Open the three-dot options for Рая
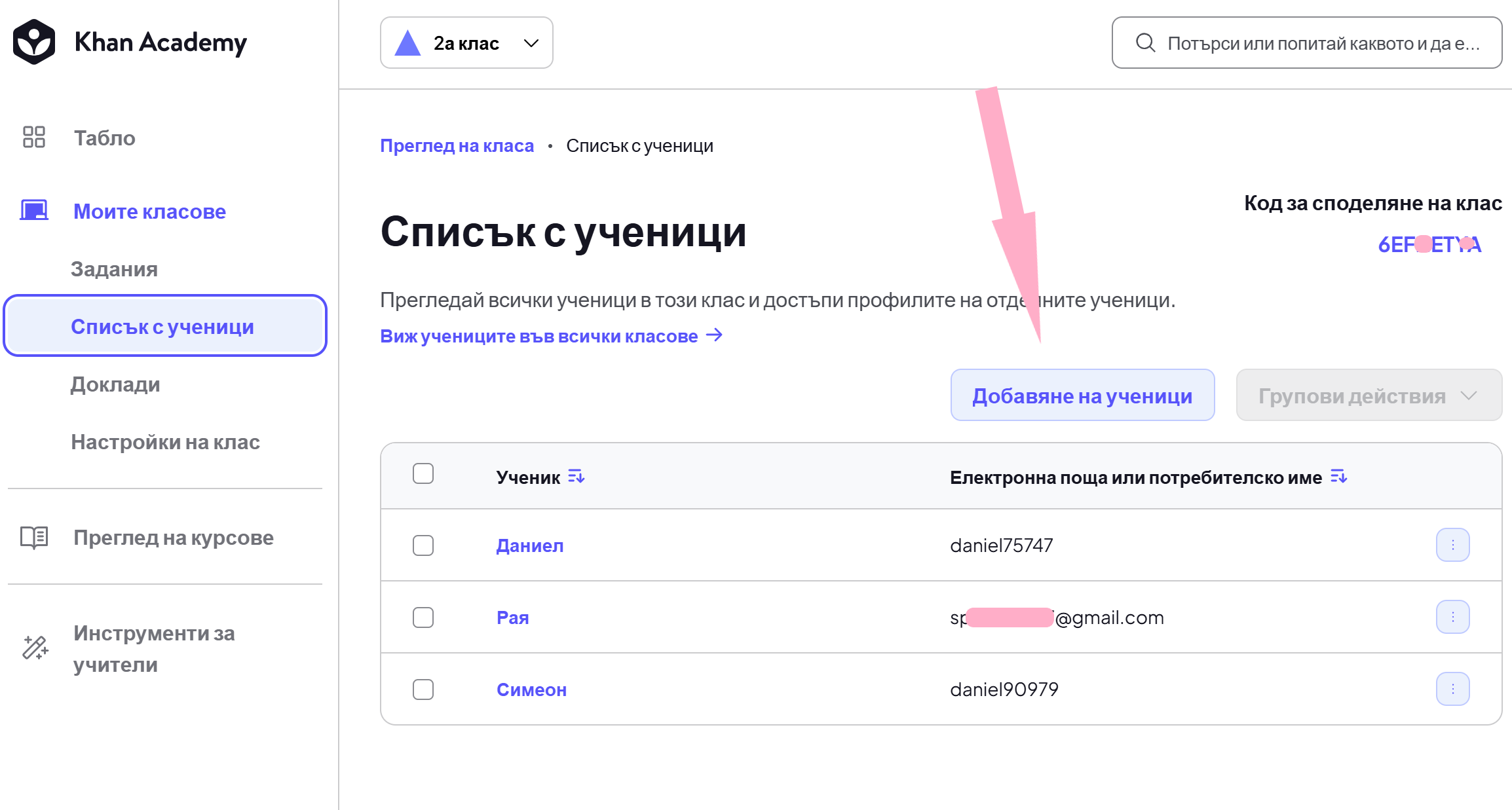The image size is (1512, 810). 1453,617
